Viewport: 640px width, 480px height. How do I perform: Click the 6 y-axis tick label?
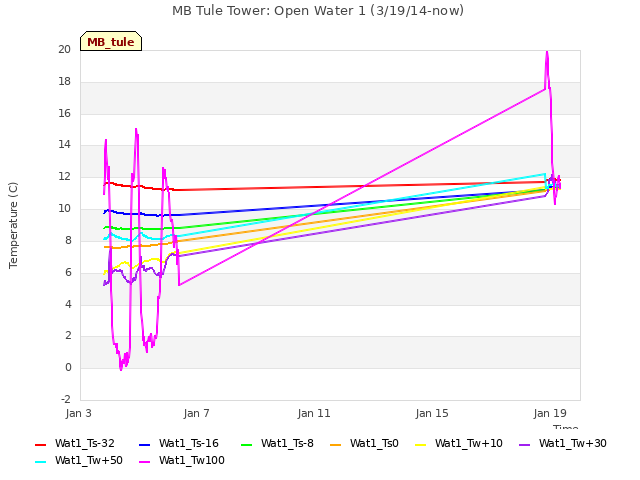[x=68, y=272]
